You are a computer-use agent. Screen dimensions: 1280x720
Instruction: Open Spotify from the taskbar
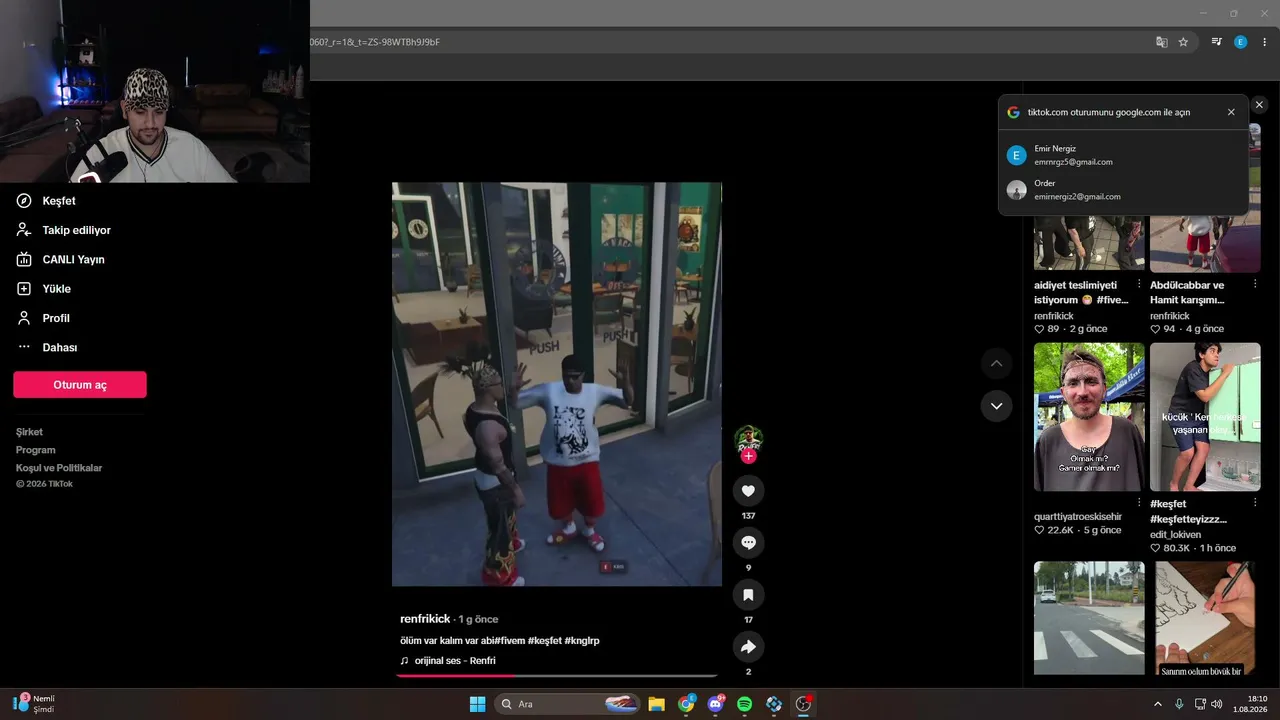[744, 704]
